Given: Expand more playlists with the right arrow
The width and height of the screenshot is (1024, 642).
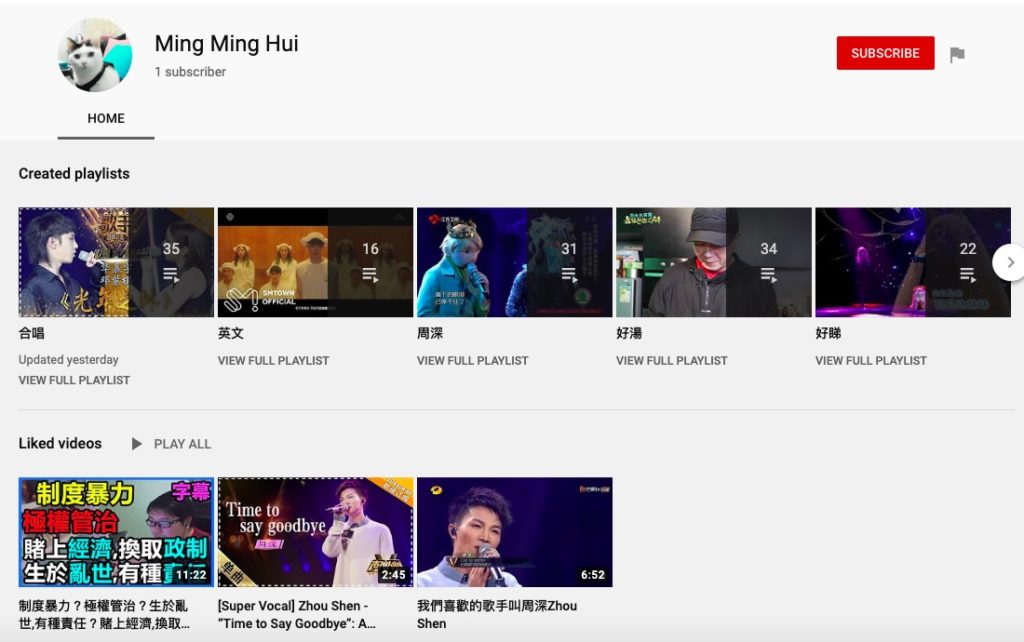Looking at the screenshot, I should click(x=1009, y=262).
